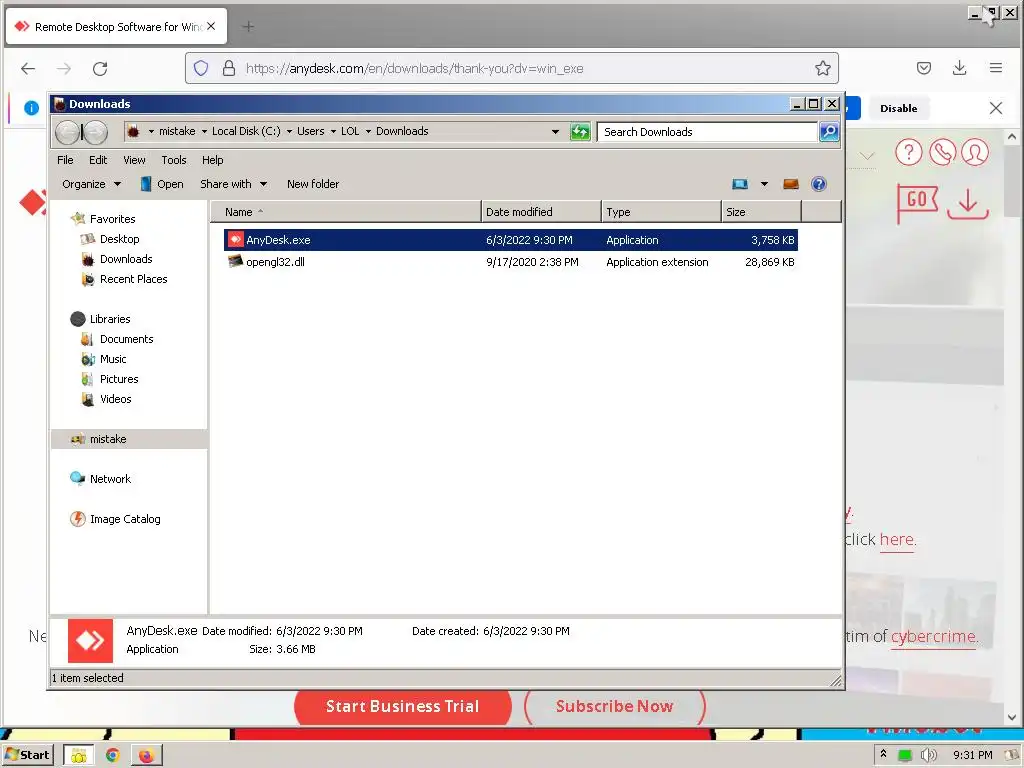Expand Local Disk (C:) breadcrumb arrow
The image size is (1024, 768).
coord(289,131)
